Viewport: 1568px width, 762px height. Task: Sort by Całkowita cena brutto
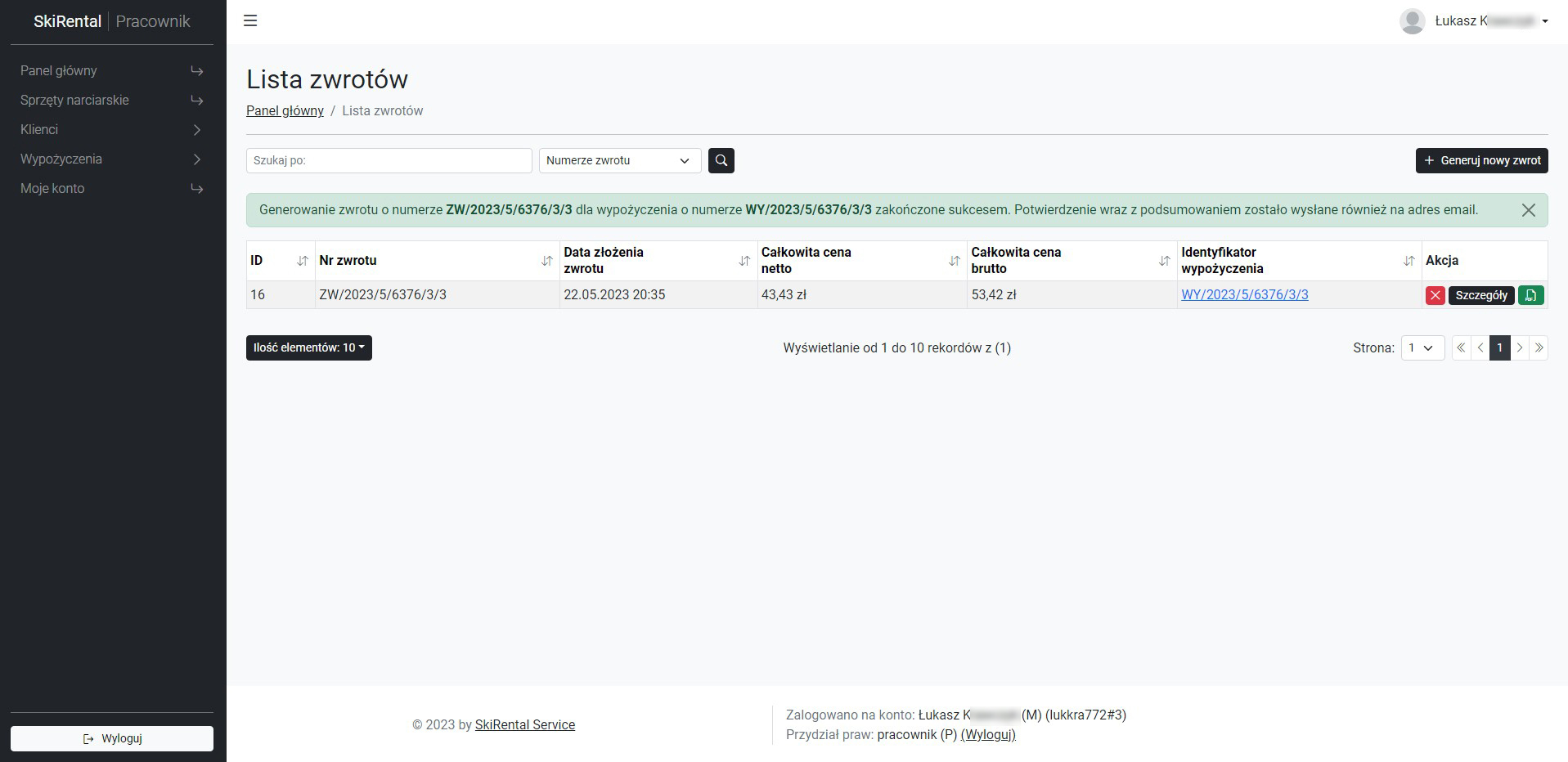[x=1164, y=261]
